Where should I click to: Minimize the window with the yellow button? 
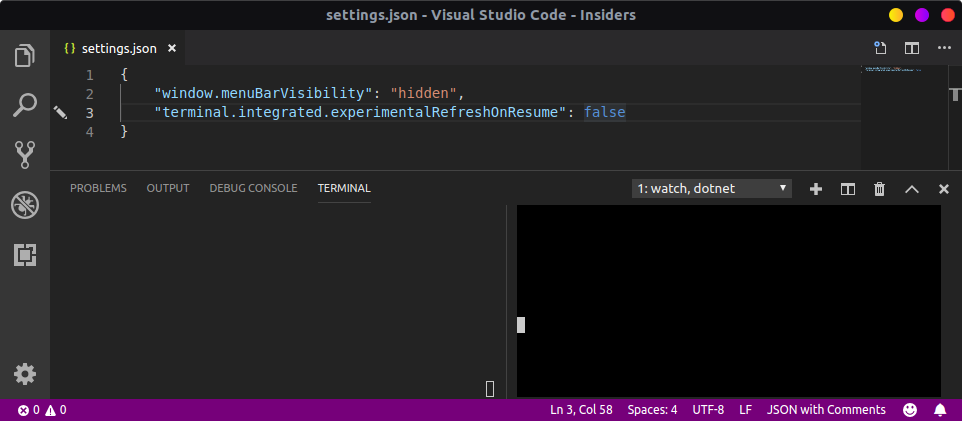click(896, 15)
